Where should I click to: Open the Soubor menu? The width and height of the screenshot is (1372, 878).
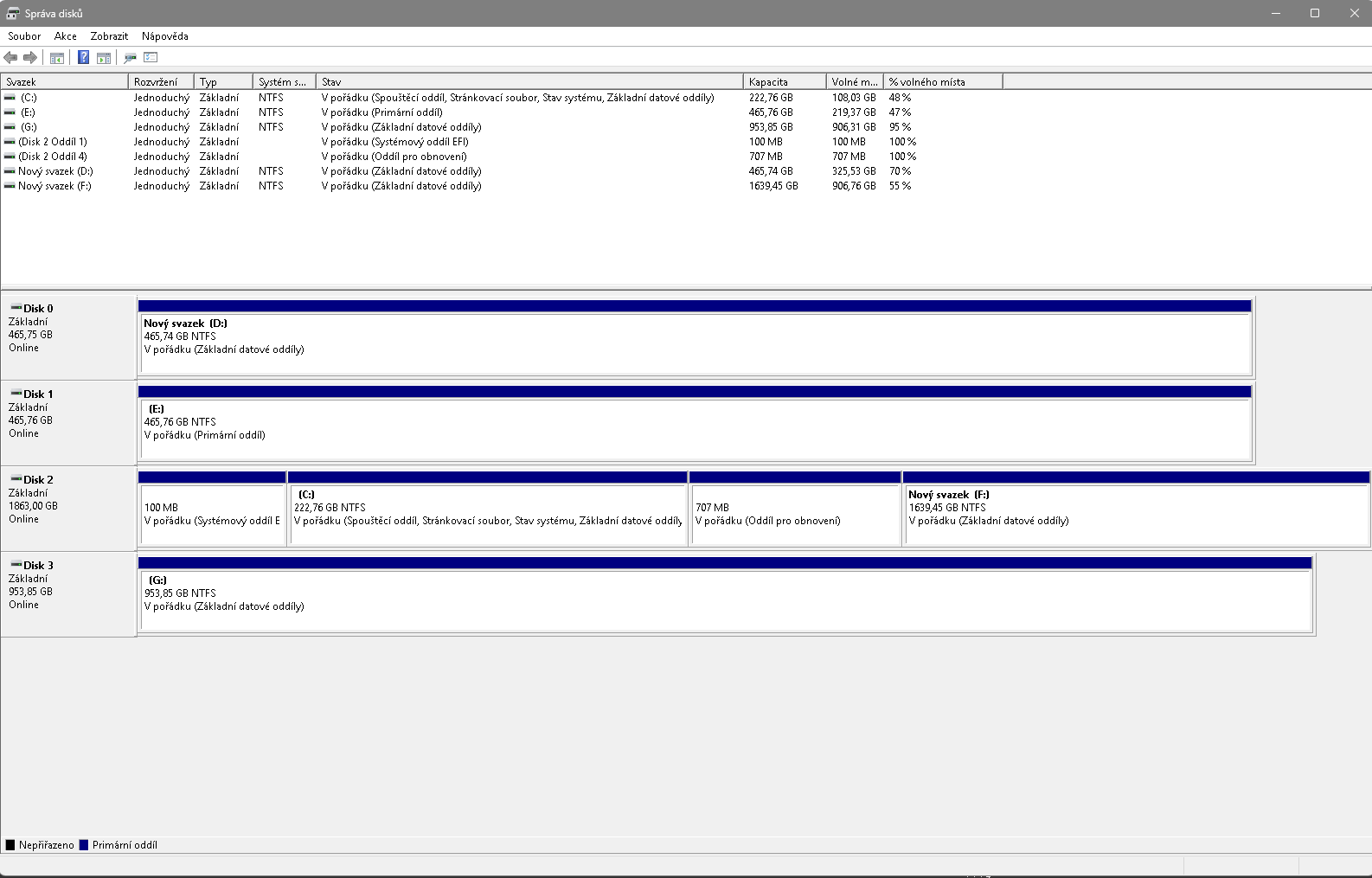(x=24, y=36)
